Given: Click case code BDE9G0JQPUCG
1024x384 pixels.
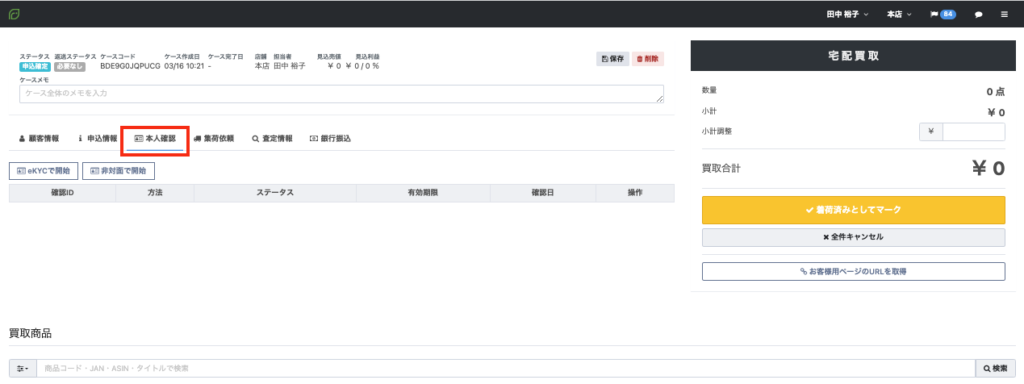Looking at the screenshot, I should coord(130,67).
